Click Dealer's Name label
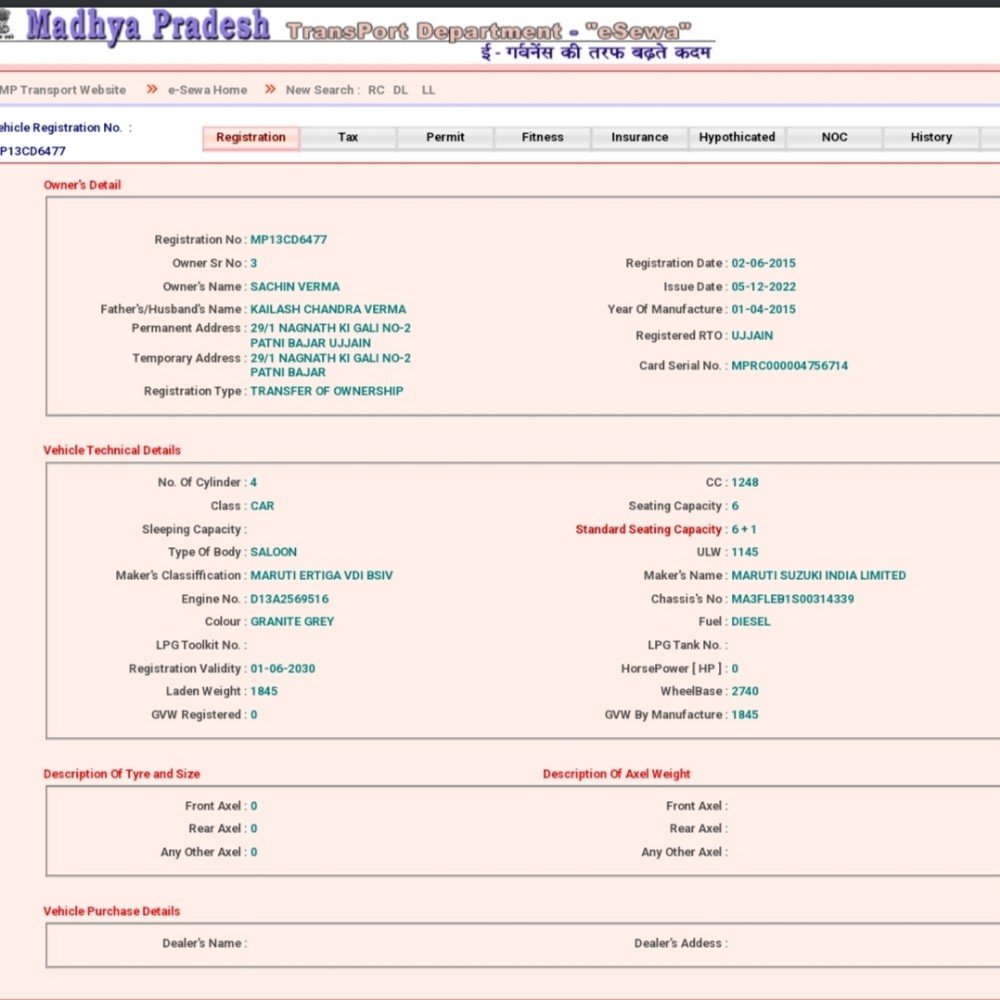The height and width of the screenshot is (1000, 1000). 204,943
